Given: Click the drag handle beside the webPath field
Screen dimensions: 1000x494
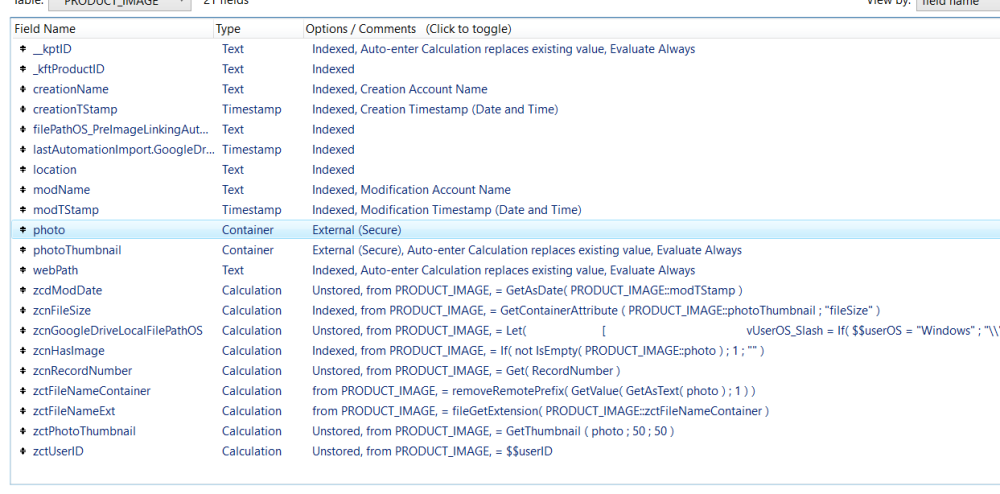Looking at the screenshot, I should tap(22, 270).
